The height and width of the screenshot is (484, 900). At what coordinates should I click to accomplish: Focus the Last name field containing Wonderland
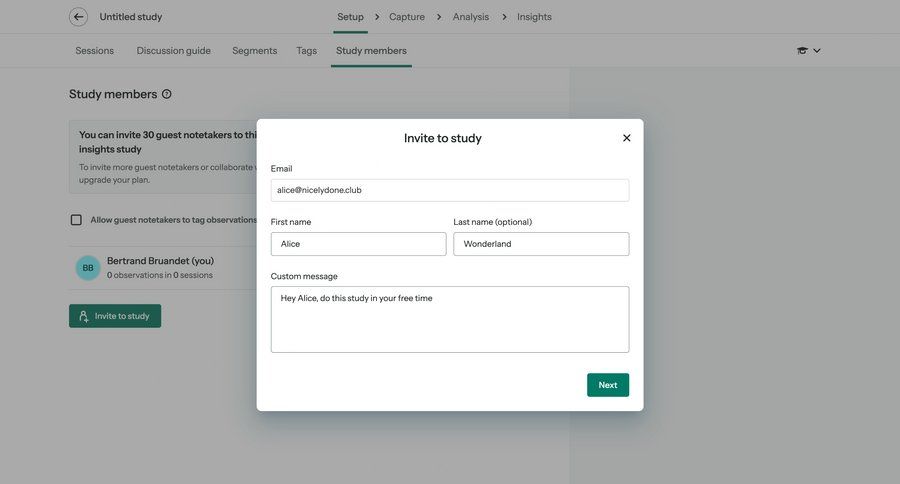click(x=541, y=244)
